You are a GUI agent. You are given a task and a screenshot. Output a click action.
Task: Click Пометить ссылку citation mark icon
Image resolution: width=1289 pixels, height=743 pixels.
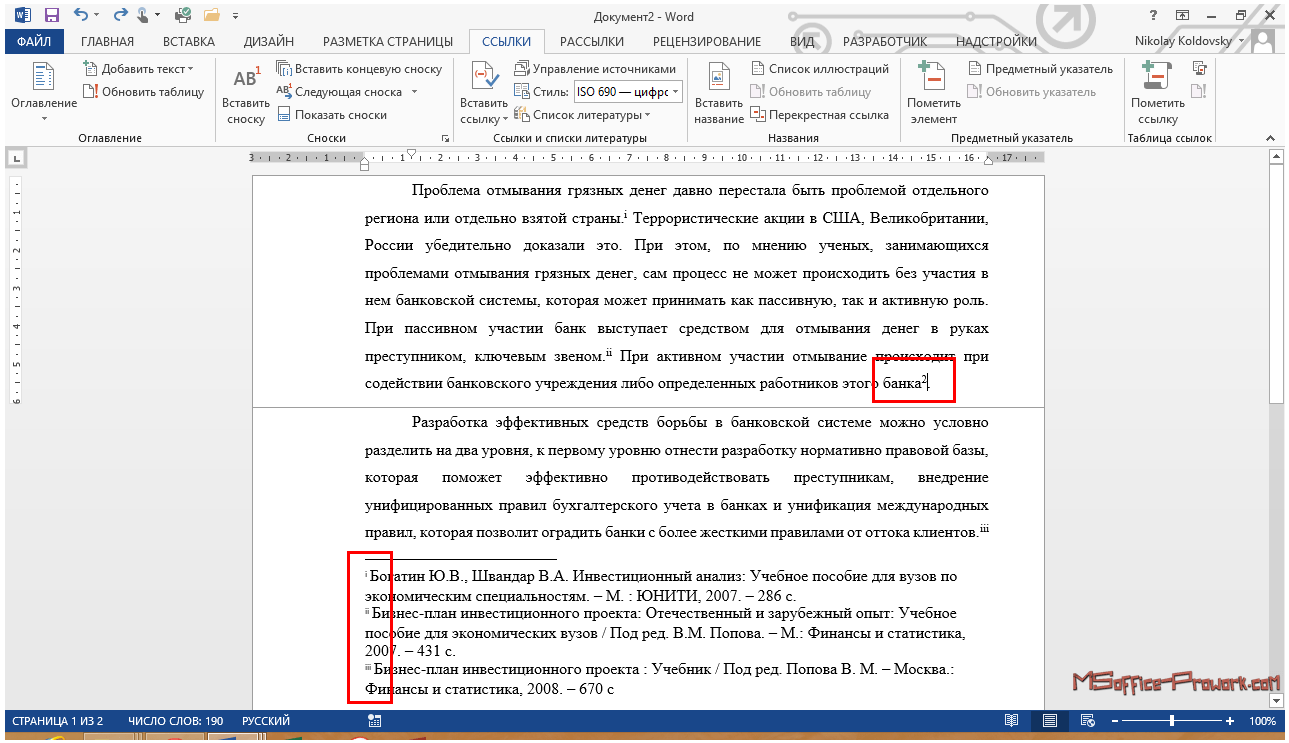[1157, 78]
